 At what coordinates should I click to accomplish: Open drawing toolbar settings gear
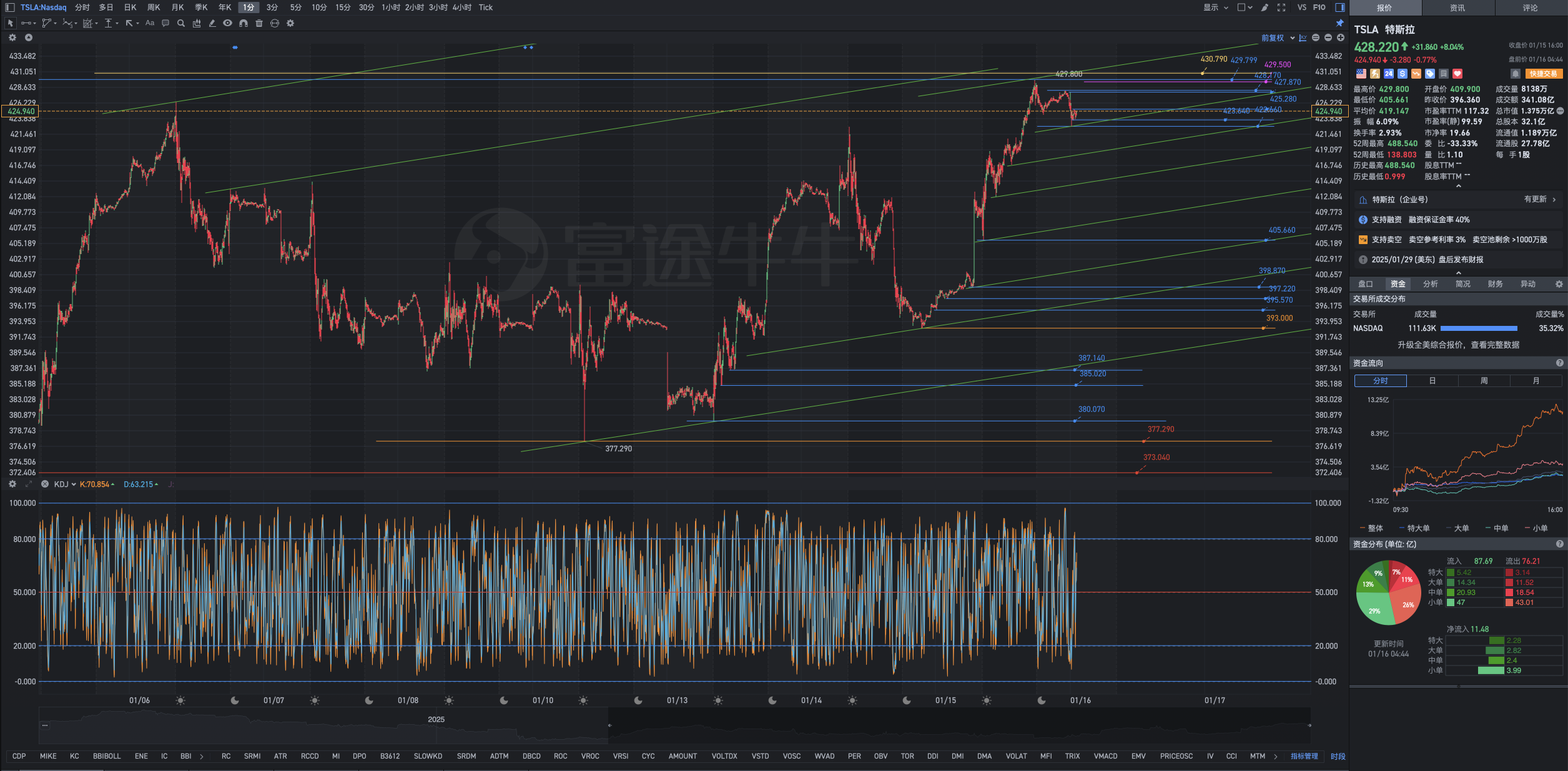coord(290,23)
